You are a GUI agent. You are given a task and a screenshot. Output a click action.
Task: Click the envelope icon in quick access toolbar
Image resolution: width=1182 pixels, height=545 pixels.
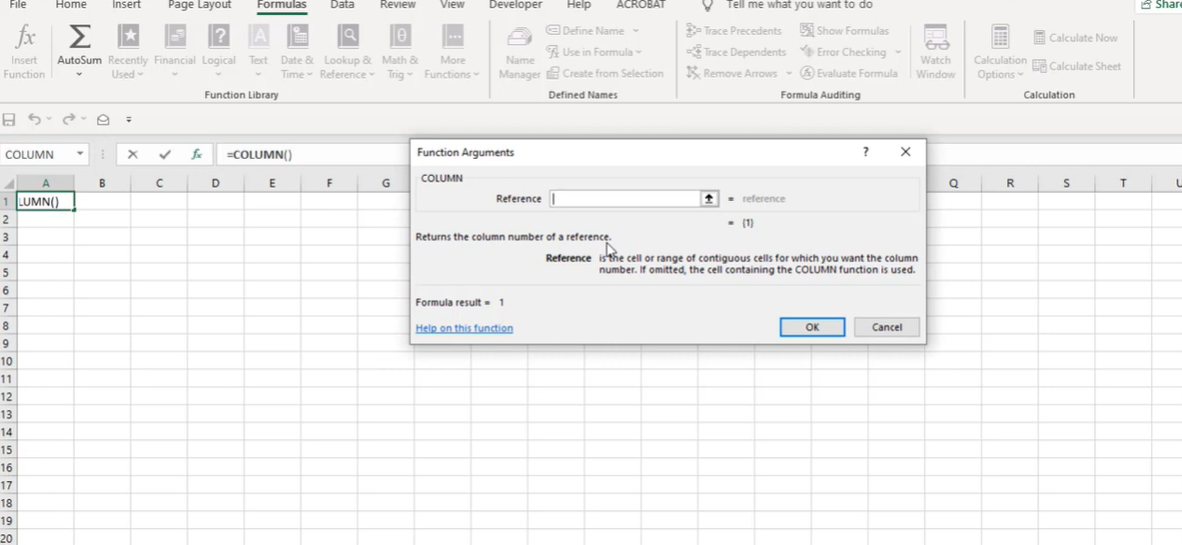103,119
